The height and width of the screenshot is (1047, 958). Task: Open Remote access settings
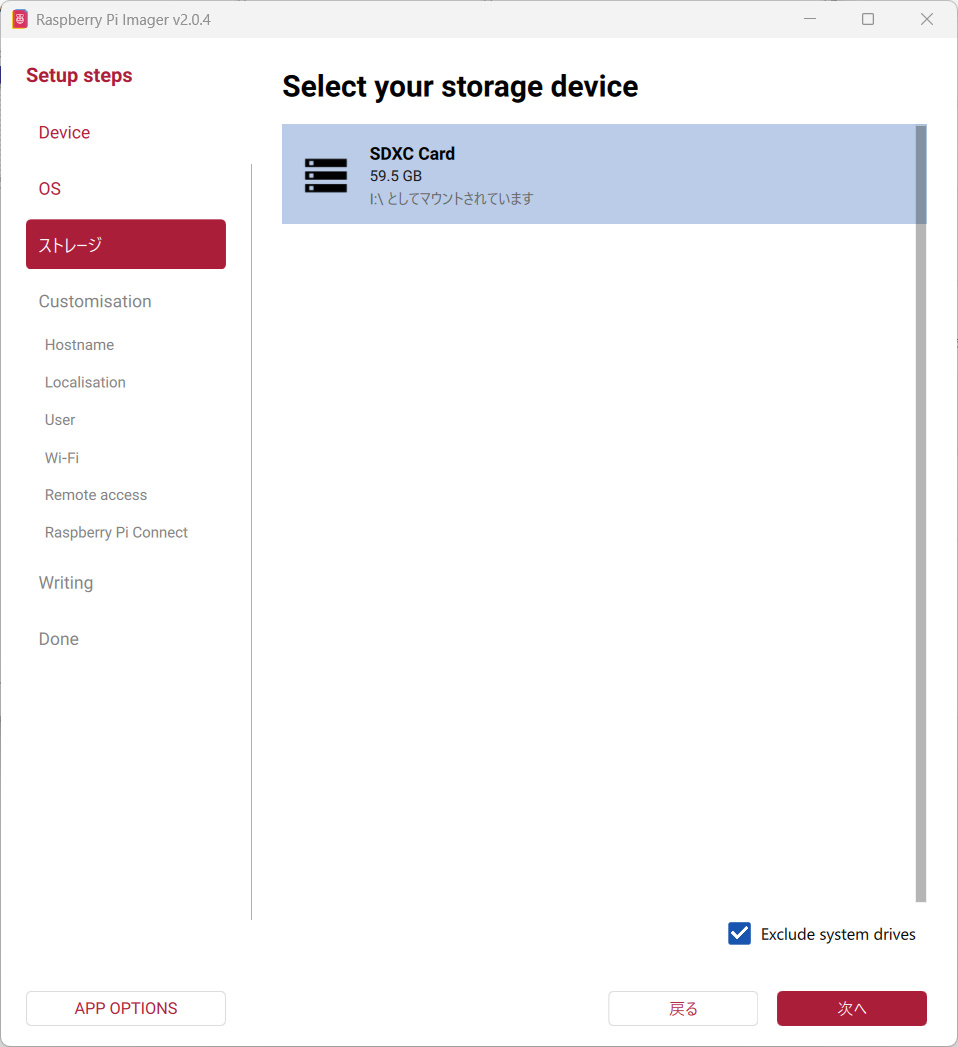pos(96,495)
